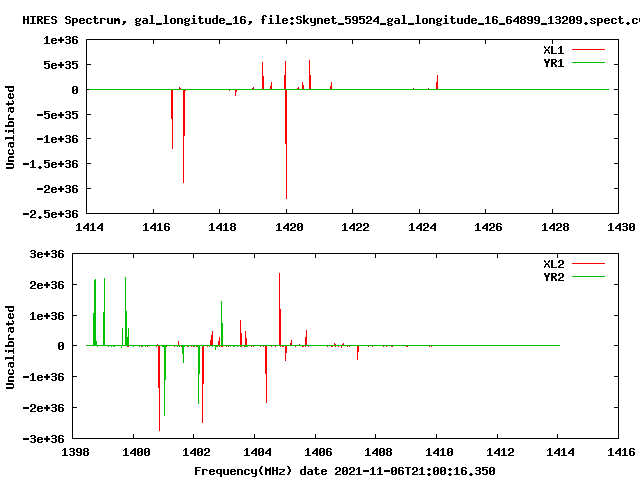
Task: Click the Uncalibrated label of the XL2 plot
Action: [x=10, y=347]
